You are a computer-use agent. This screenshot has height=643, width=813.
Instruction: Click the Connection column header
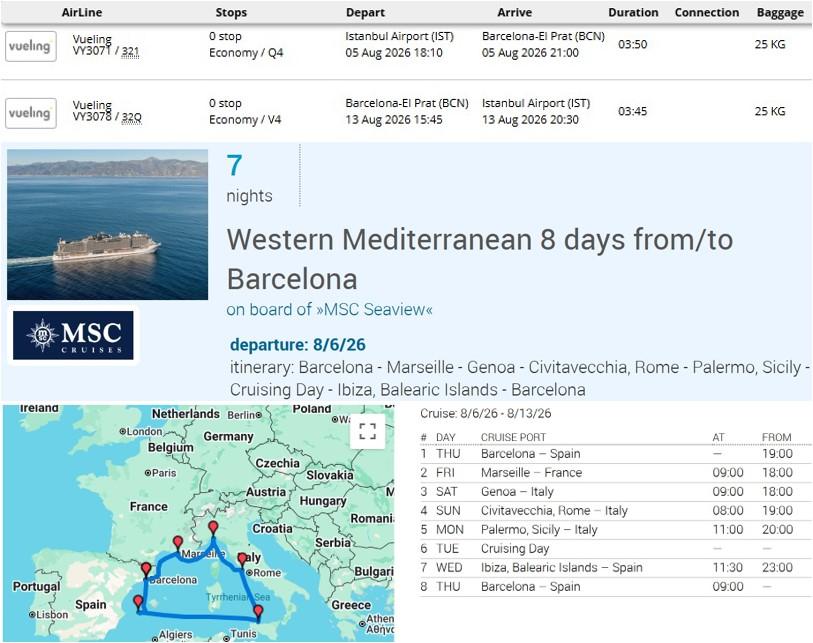click(x=707, y=12)
